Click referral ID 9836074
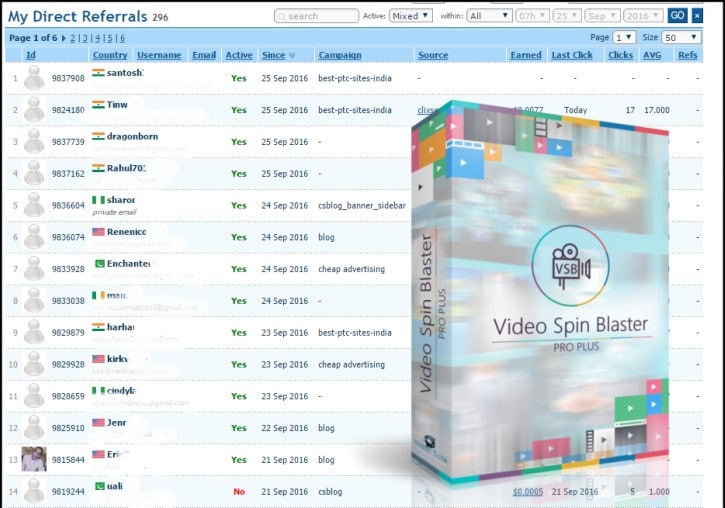Image resolution: width=725 pixels, height=508 pixels. coord(68,237)
